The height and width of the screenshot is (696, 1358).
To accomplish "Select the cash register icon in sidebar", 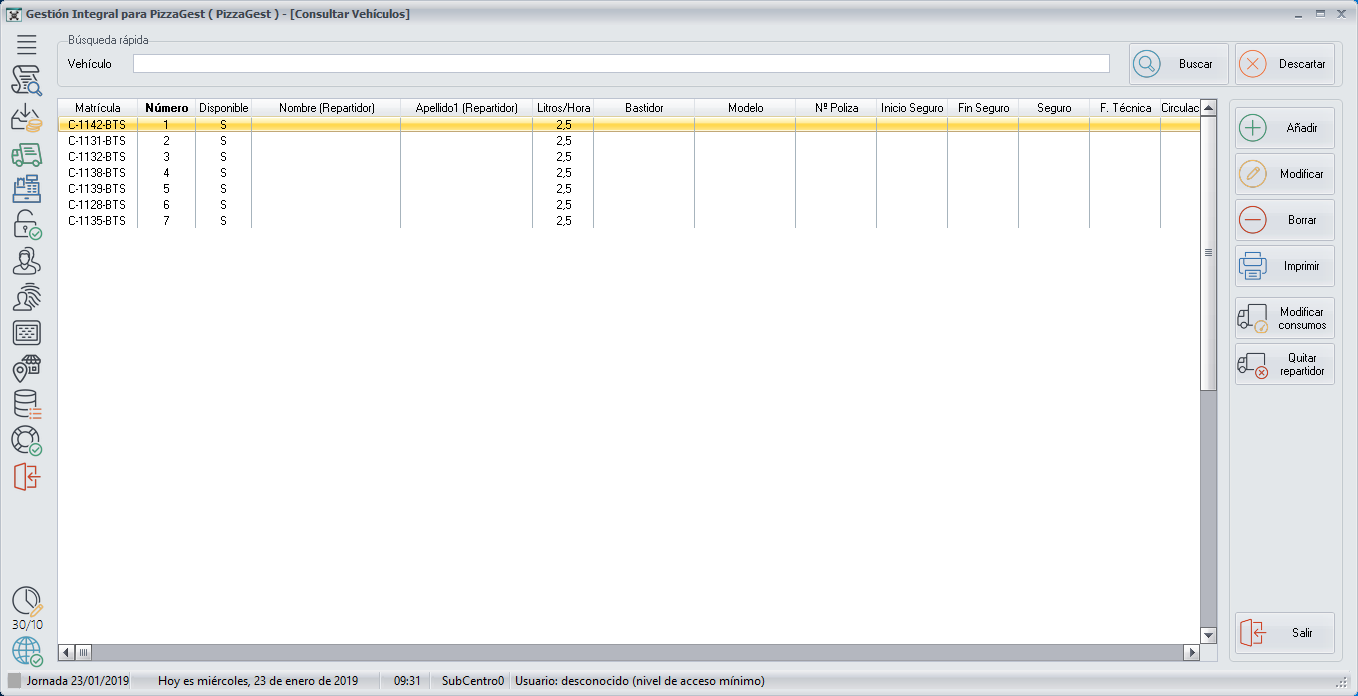I will tap(26, 189).
